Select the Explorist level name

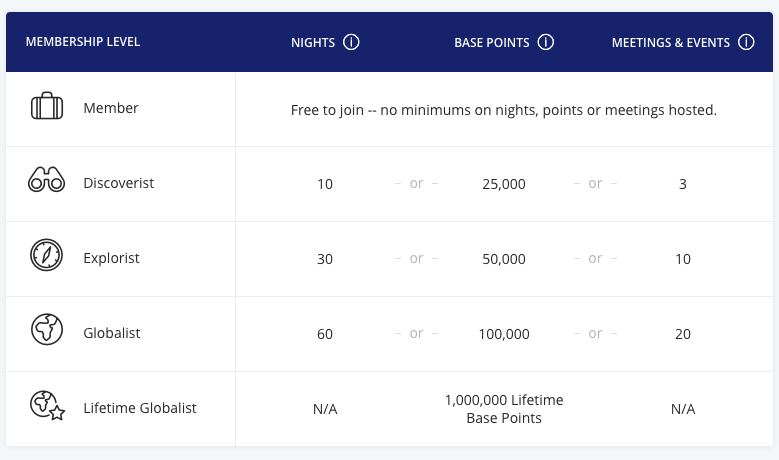coord(111,258)
